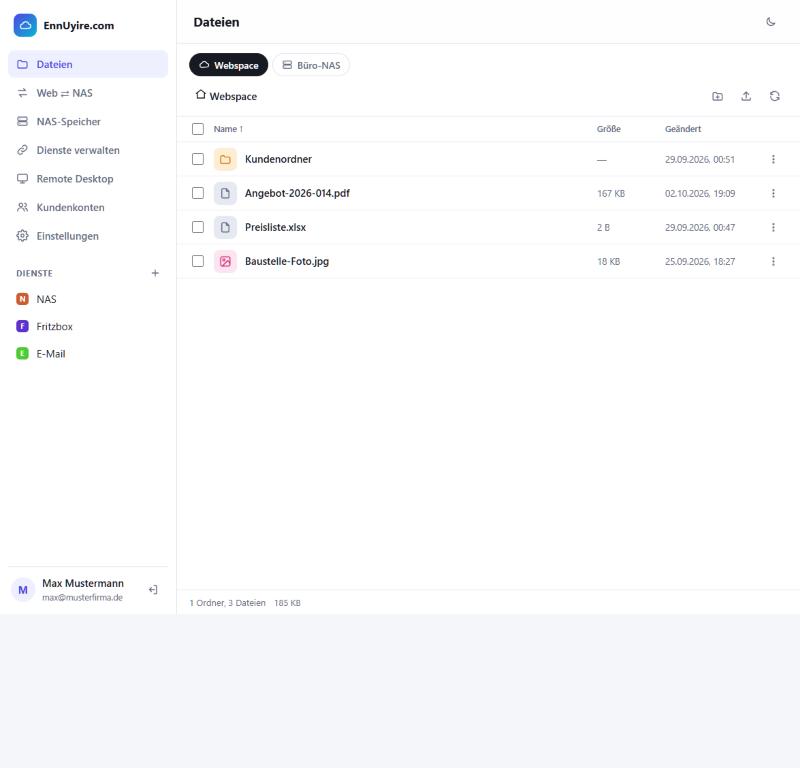Click the Webspace breadcrumb text
This screenshot has height=768, width=800.
[x=233, y=96]
